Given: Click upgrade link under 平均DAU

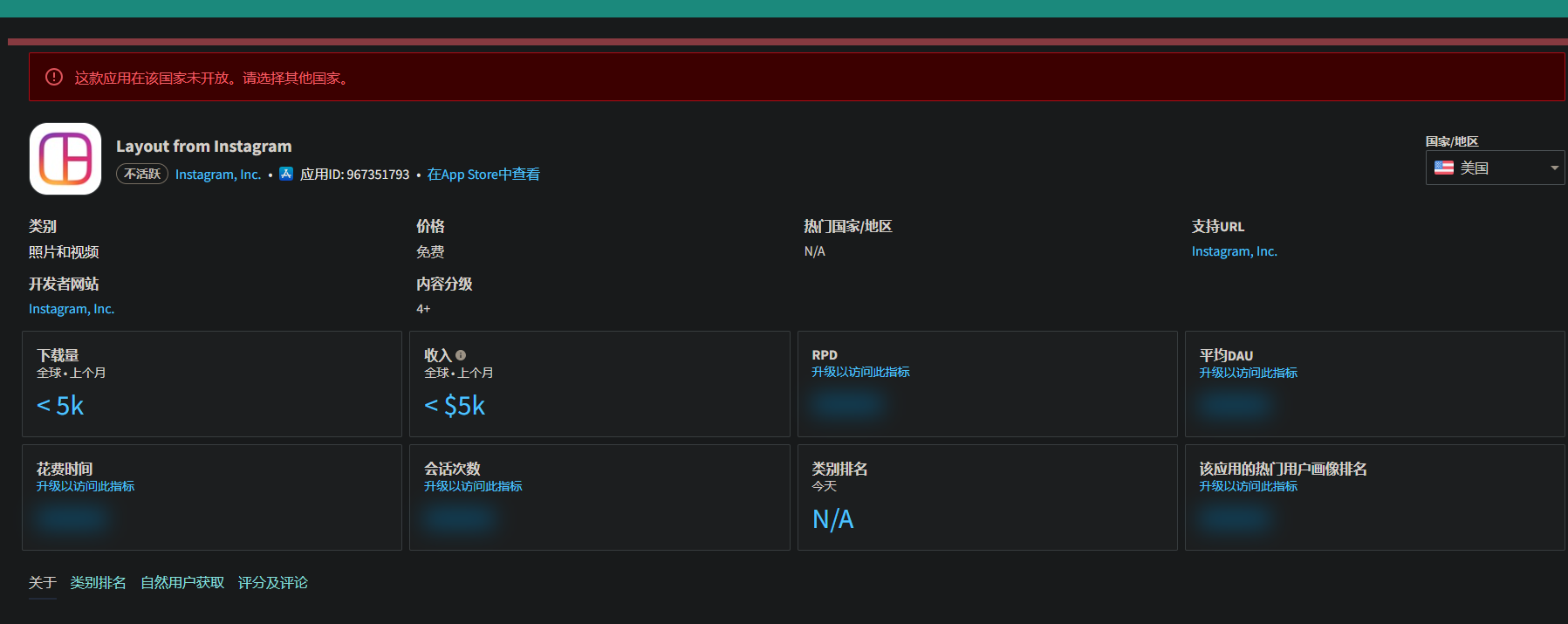Looking at the screenshot, I should point(1248,373).
